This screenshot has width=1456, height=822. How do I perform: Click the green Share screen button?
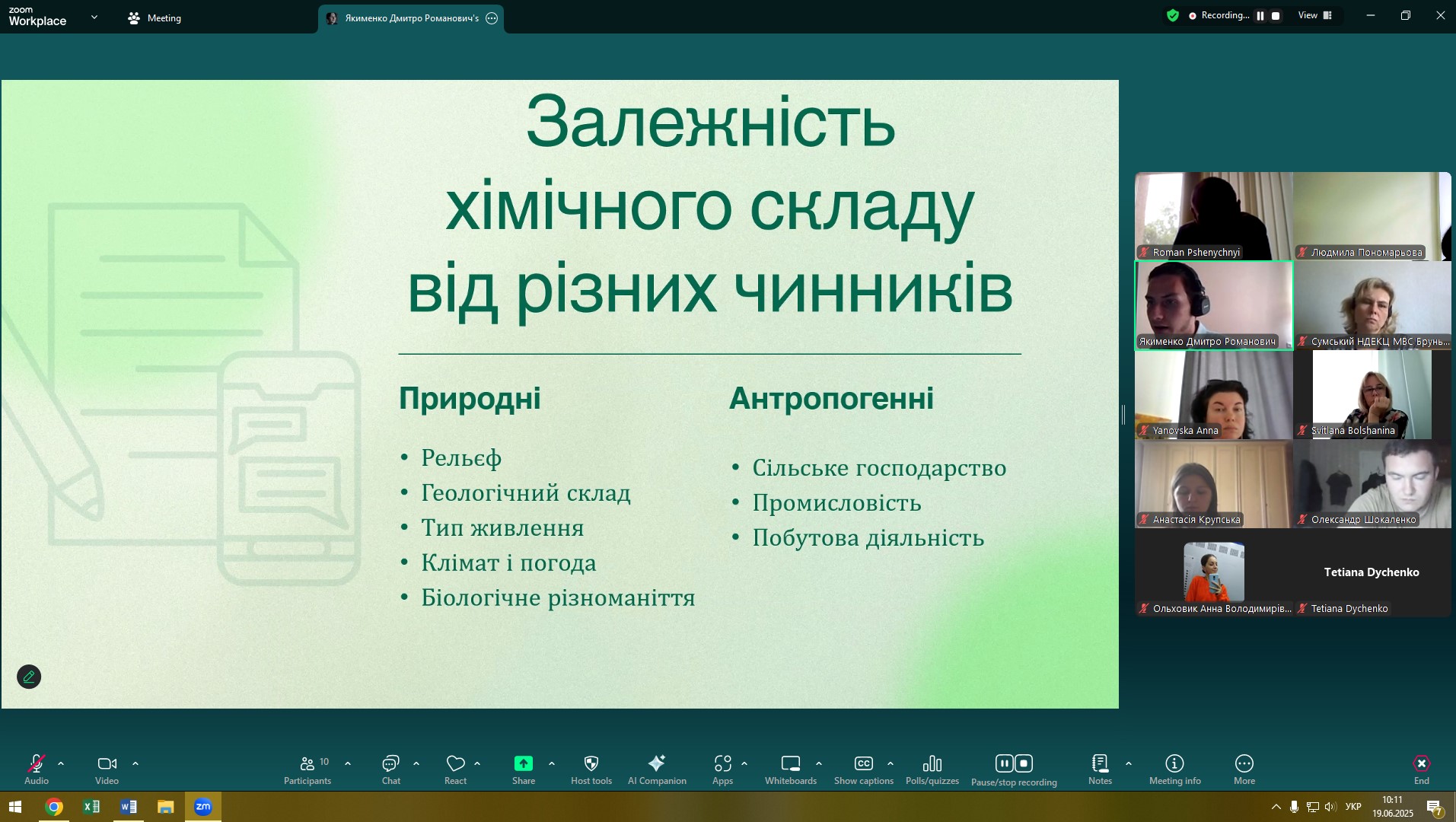tap(524, 769)
